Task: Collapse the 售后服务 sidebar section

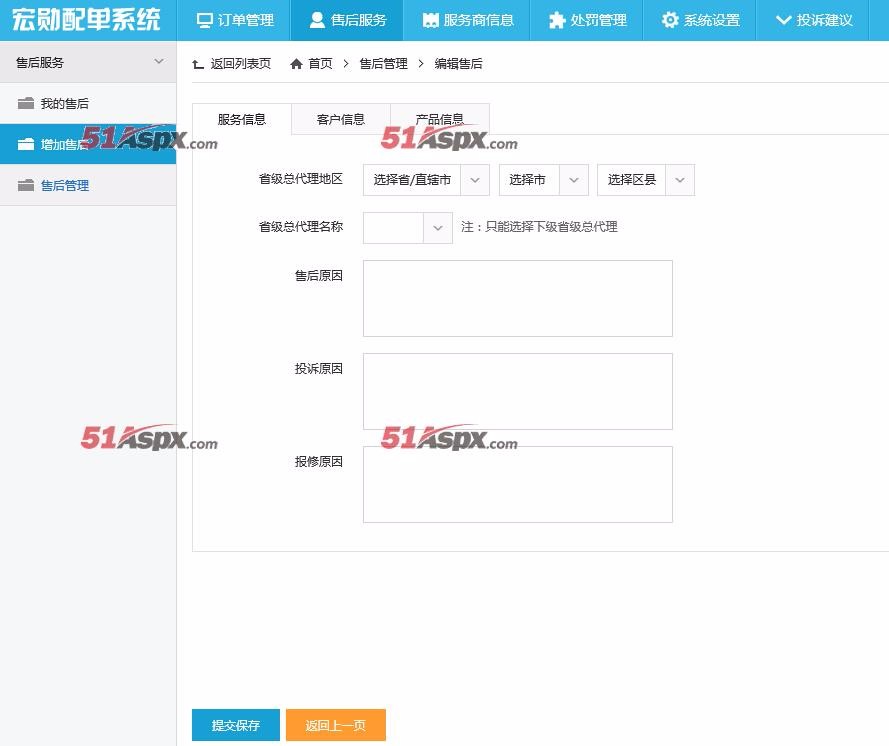Action: (x=158, y=61)
